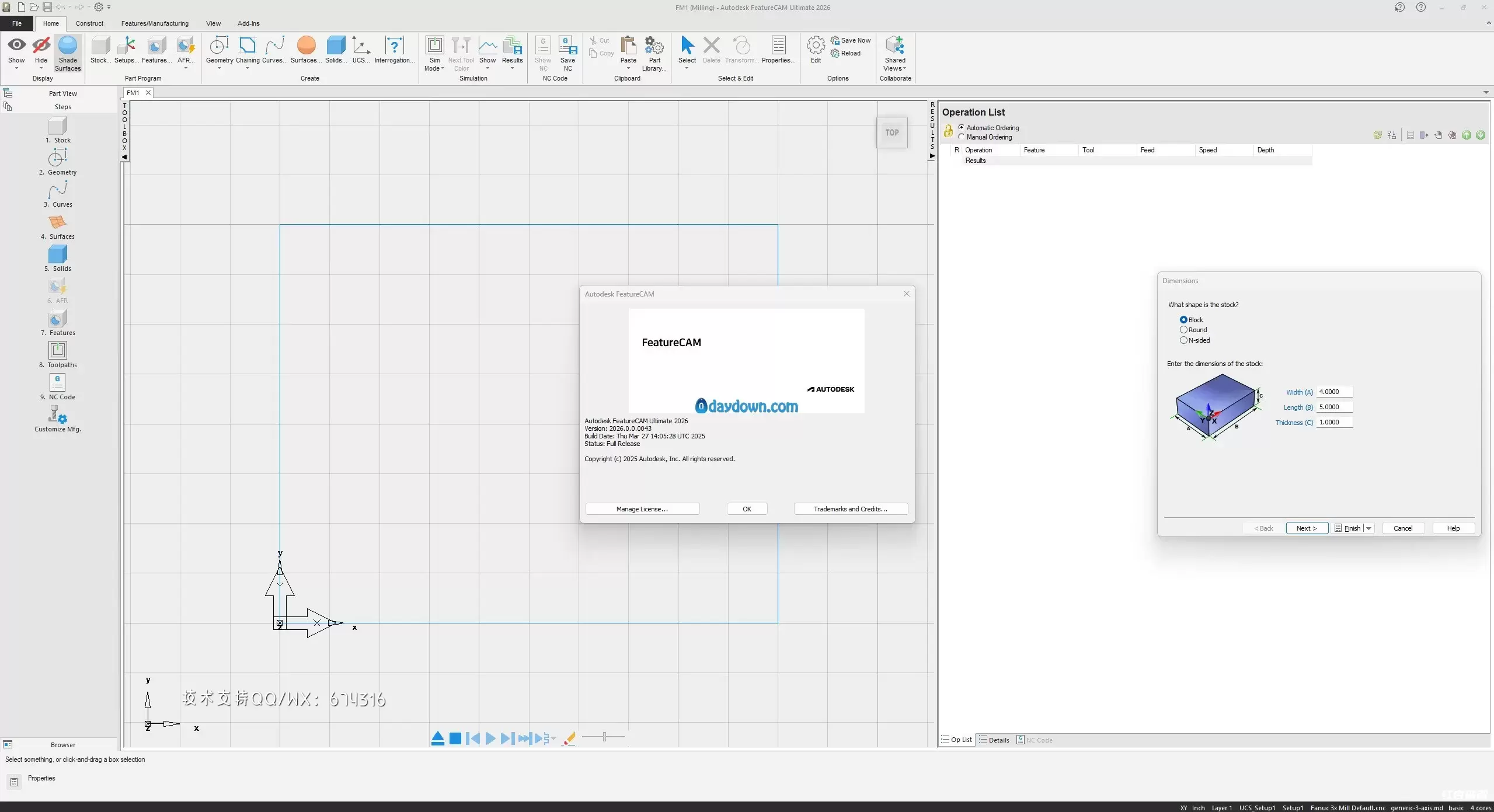Open step 2 Geometry in Steps panel

pos(58,162)
